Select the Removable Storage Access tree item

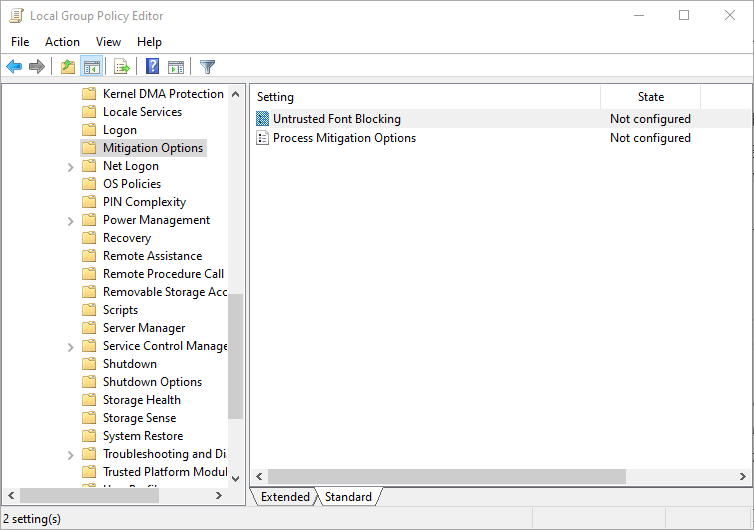165,292
